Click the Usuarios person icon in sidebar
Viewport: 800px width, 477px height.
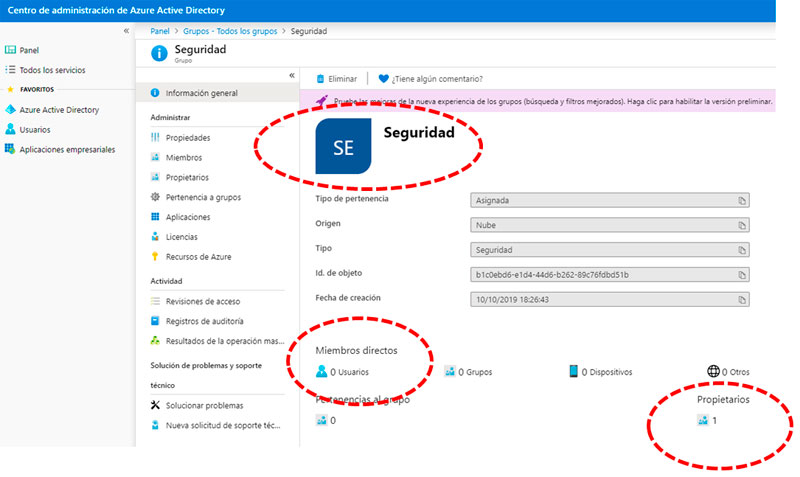point(10,129)
